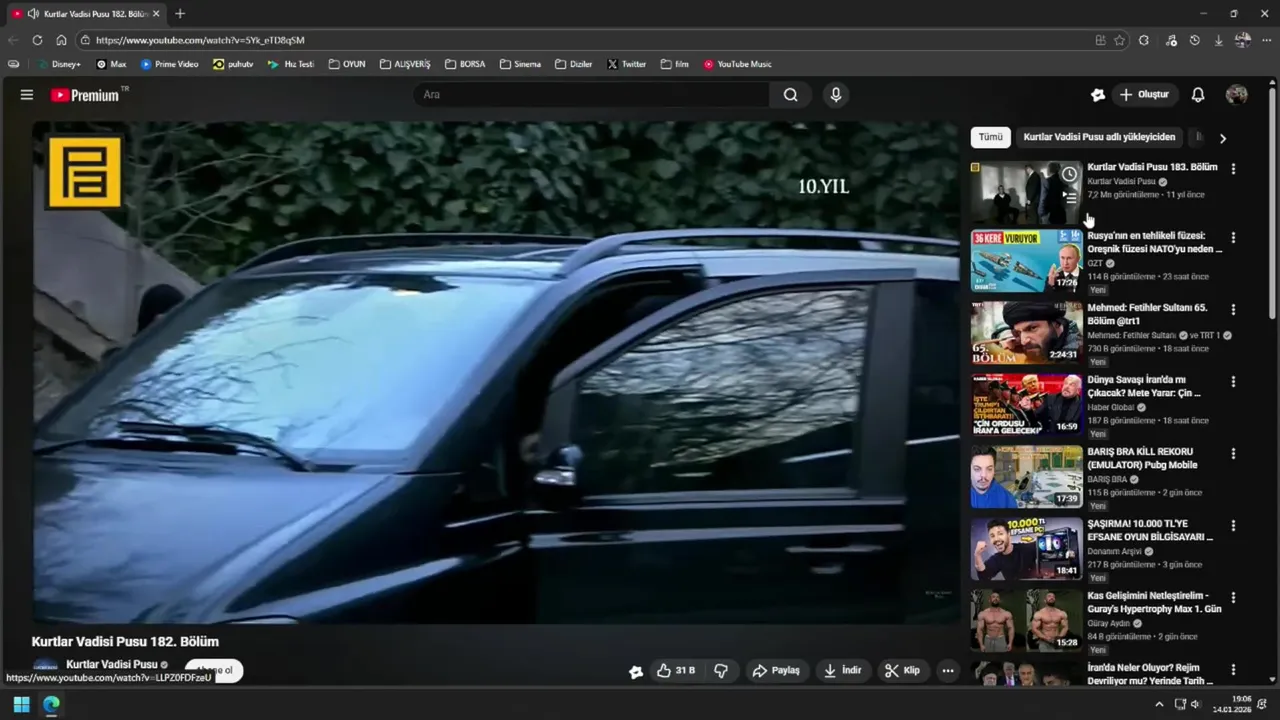Open the Disney+ bookmark
This screenshot has width=1280, height=720.
[59, 64]
